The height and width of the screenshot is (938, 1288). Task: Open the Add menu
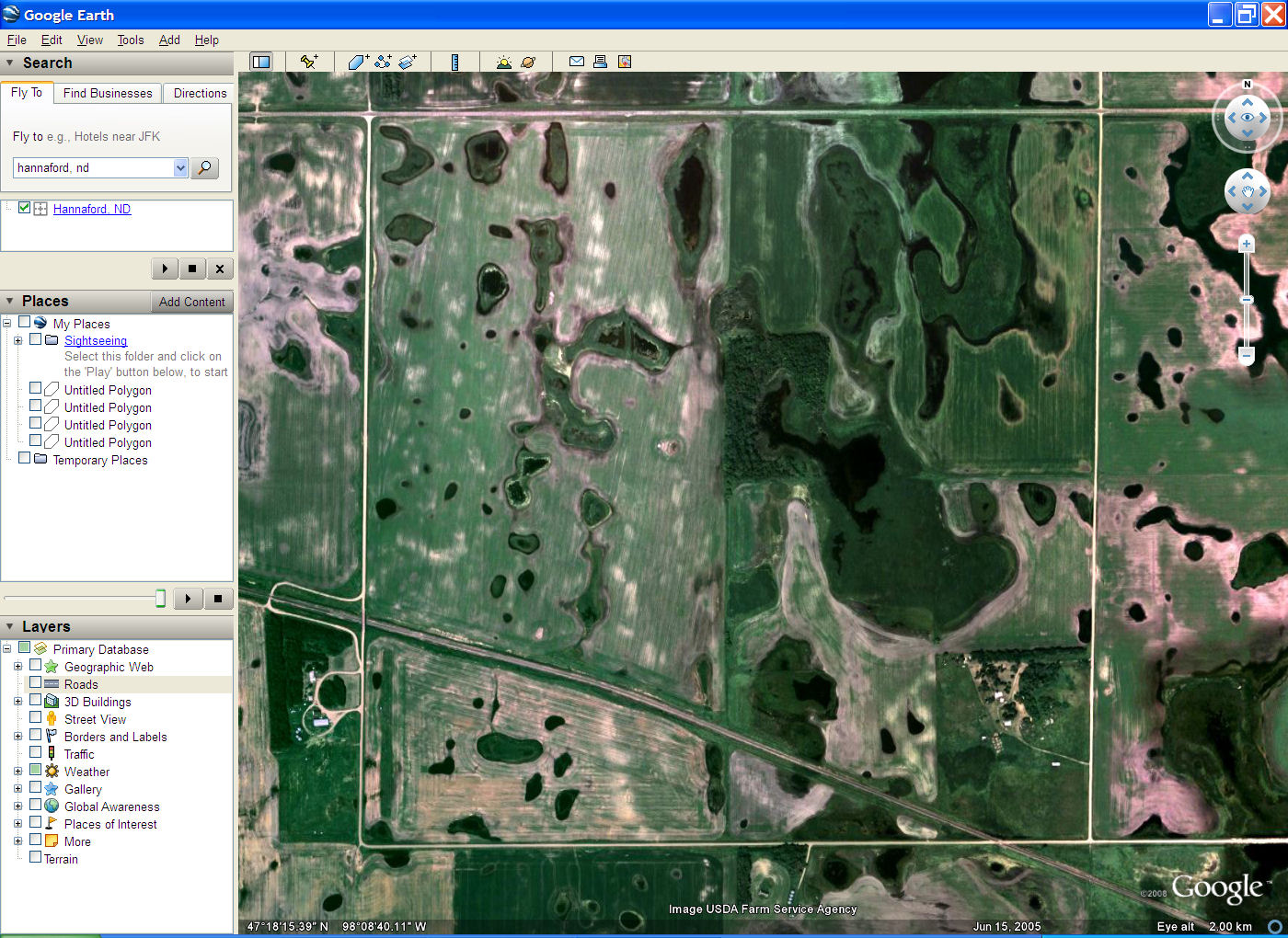(169, 40)
